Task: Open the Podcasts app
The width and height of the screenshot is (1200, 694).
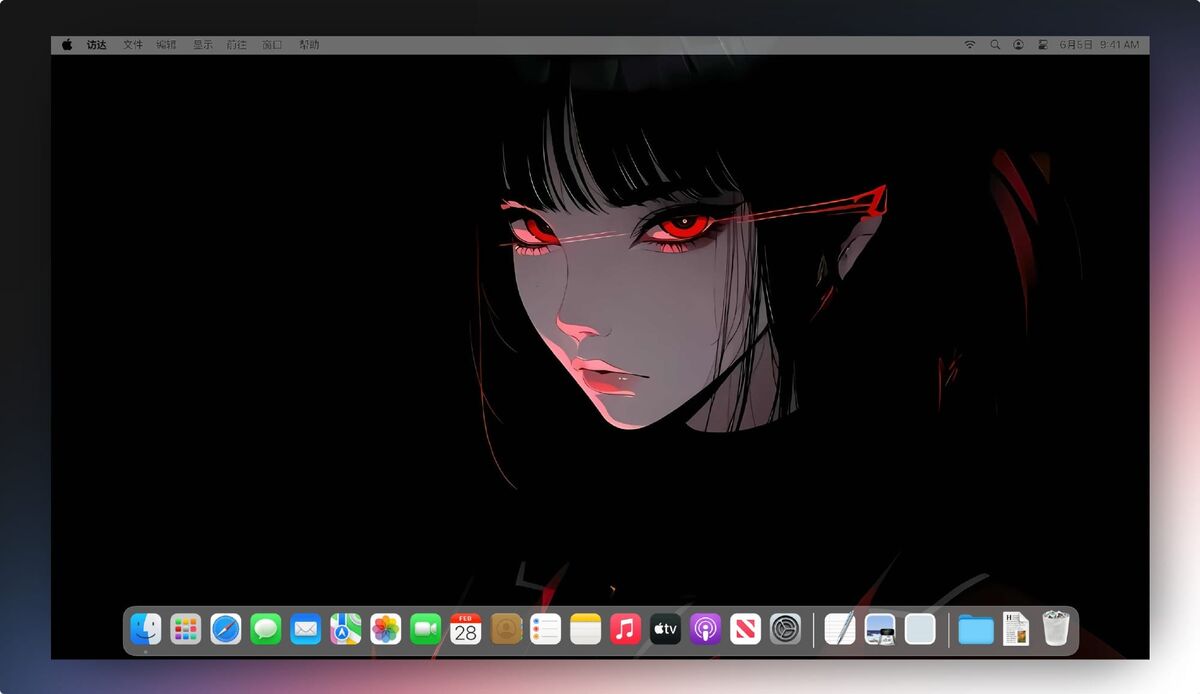Action: 706,629
